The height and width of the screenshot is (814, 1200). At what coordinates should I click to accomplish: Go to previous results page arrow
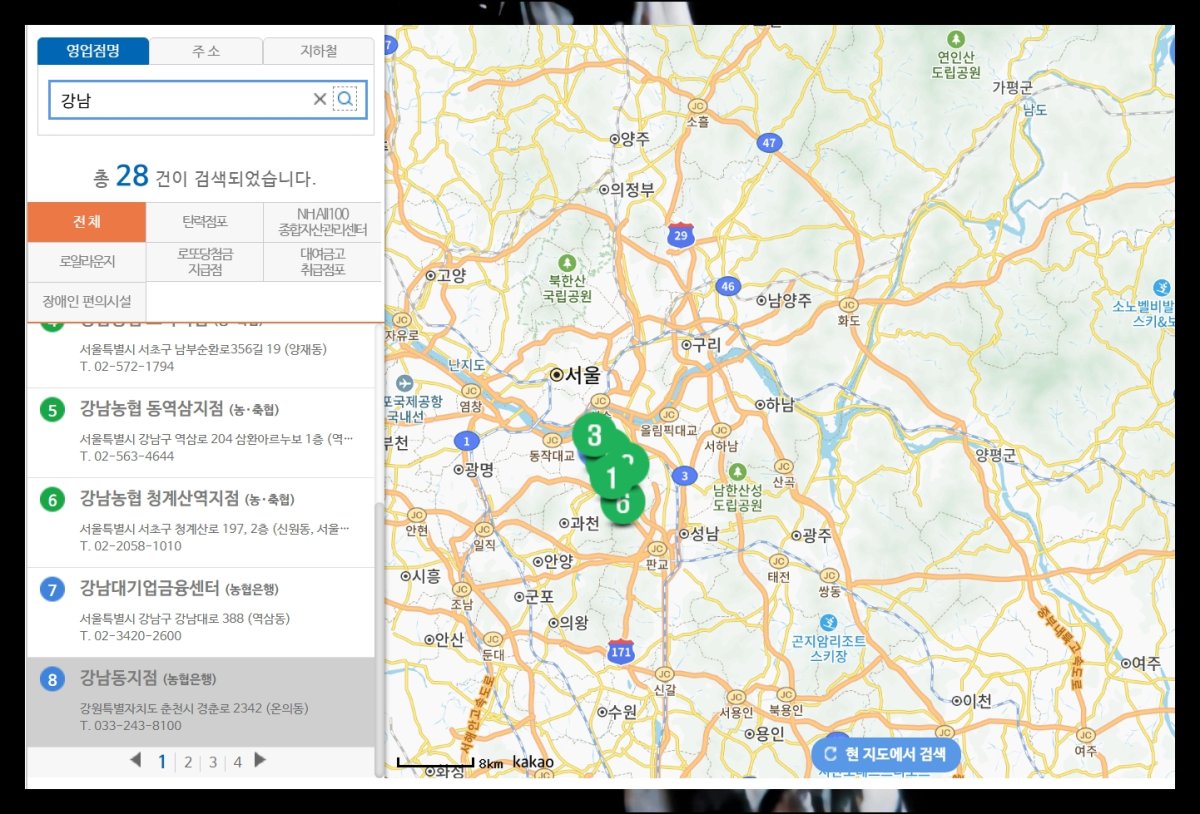pyautogui.click(x=136, y=761)
